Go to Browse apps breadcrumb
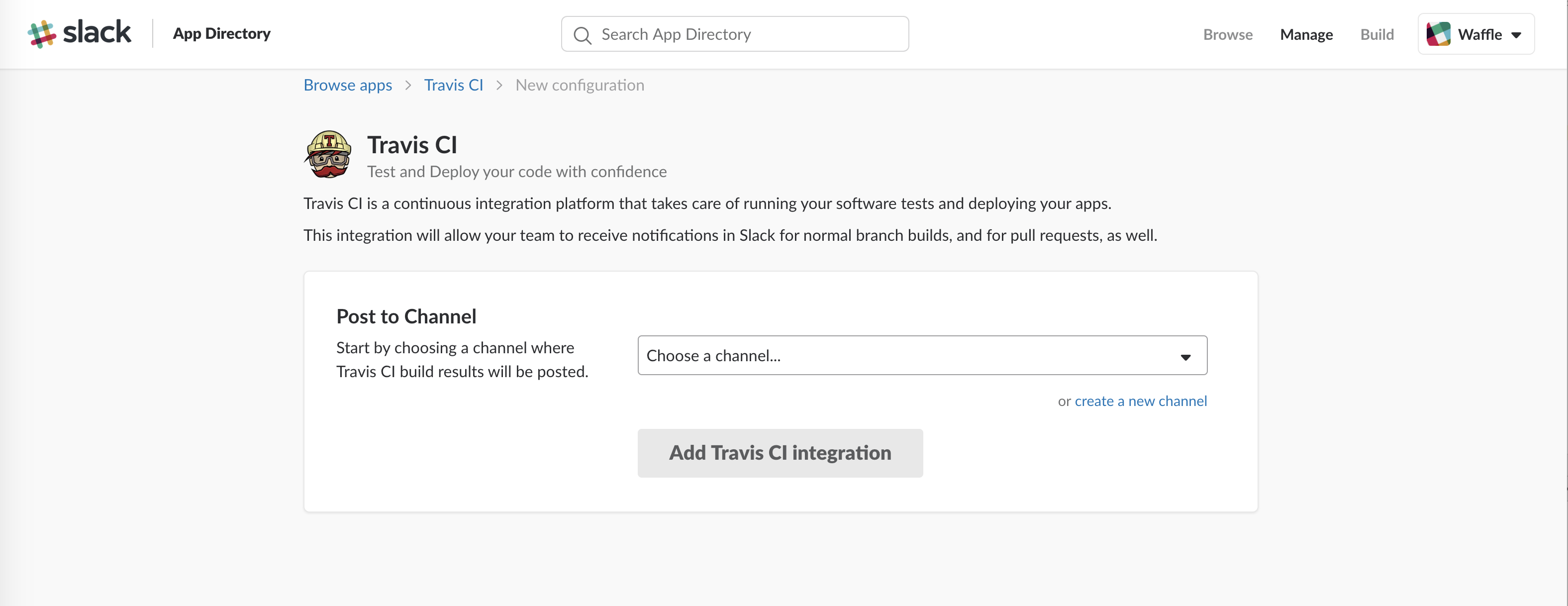The image size is (1568, 606). [x=348, y=85]
